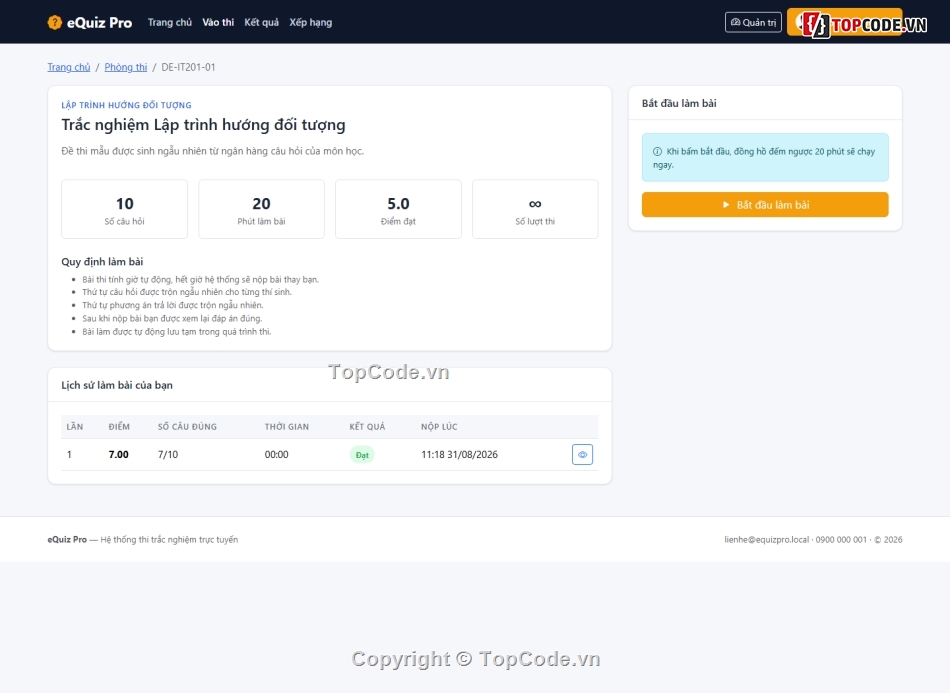Click the countdown notice about 20 phút

click(x=765, y=158)
